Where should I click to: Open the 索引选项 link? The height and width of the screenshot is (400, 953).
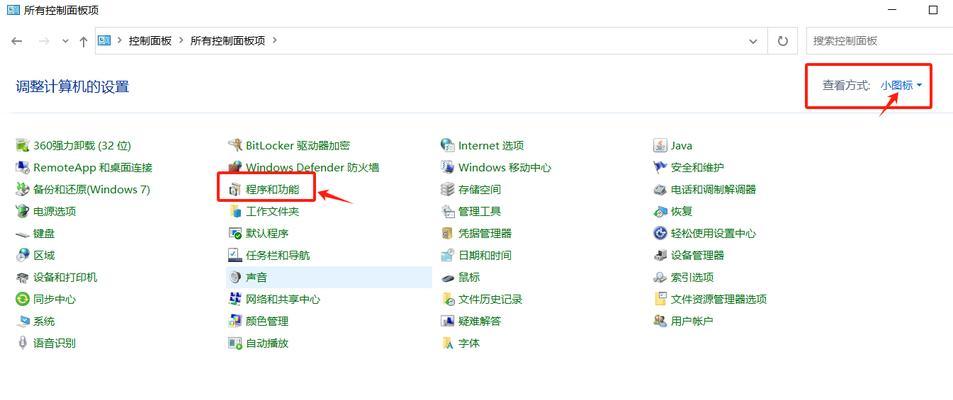(692, 277)
